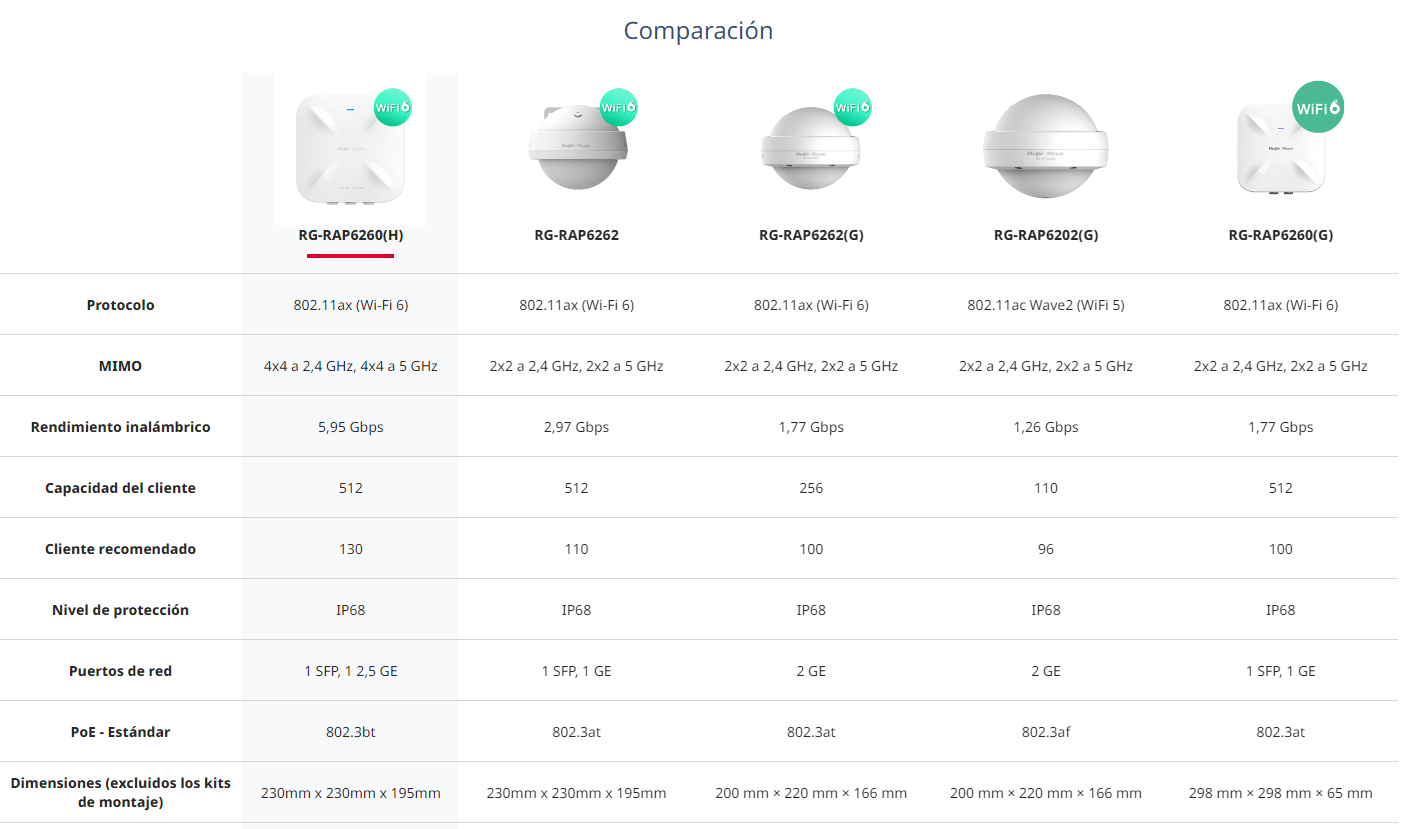Click the WiFi 6 badge on RG-RAP6262
The image size is (1402, 829).
pyautogui.click(x=619, y=107)
